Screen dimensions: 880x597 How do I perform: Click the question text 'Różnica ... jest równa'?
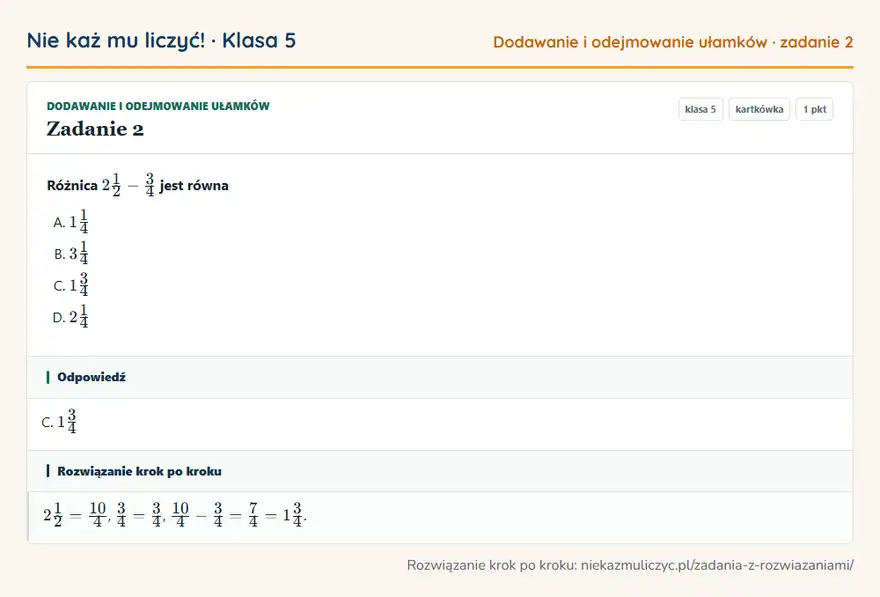(x=138, y=185)
